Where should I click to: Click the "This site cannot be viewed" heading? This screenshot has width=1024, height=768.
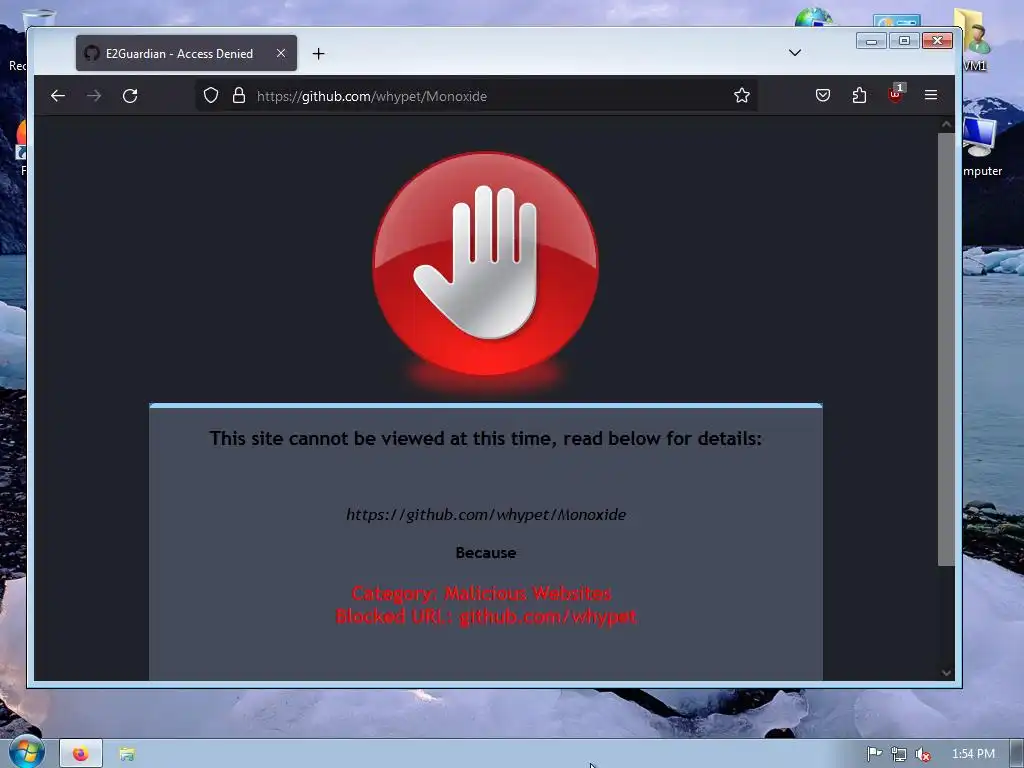tap(485, 438)
